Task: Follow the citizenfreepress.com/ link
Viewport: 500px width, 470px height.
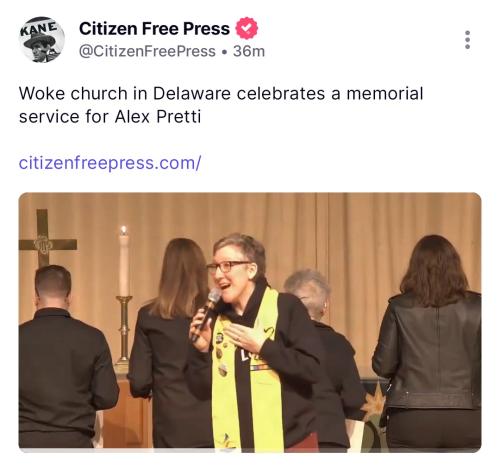Action: click(110, 163)
